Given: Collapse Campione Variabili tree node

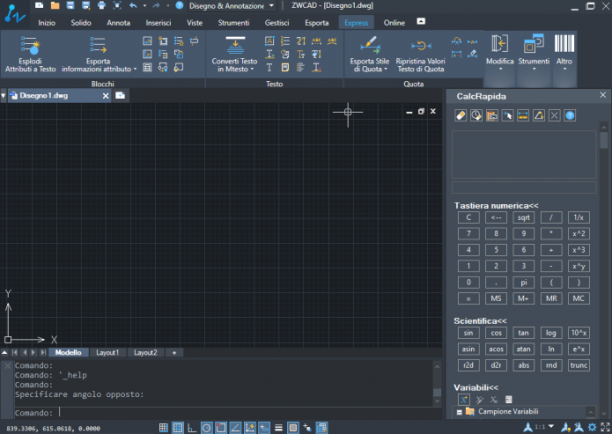Looking at the screenshot, I should pyautogui.click(x=459, y=412).
